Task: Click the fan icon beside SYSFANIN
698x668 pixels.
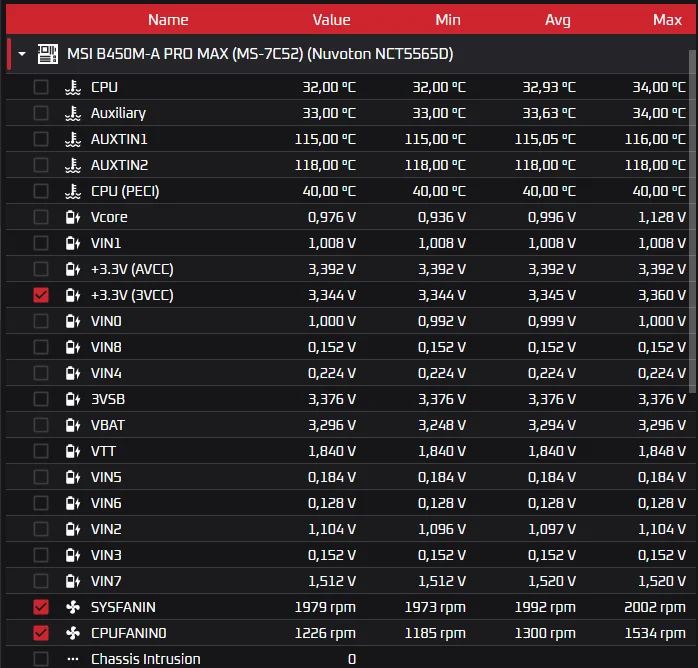Action: [73, 607]
